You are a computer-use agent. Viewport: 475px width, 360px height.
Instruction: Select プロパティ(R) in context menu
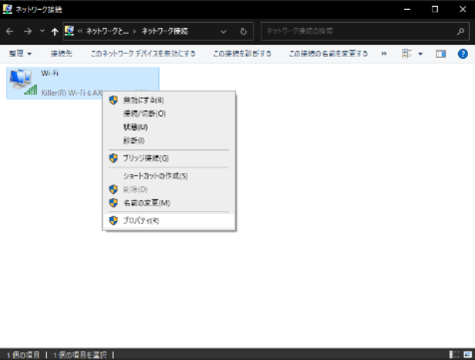coord(169,220)
